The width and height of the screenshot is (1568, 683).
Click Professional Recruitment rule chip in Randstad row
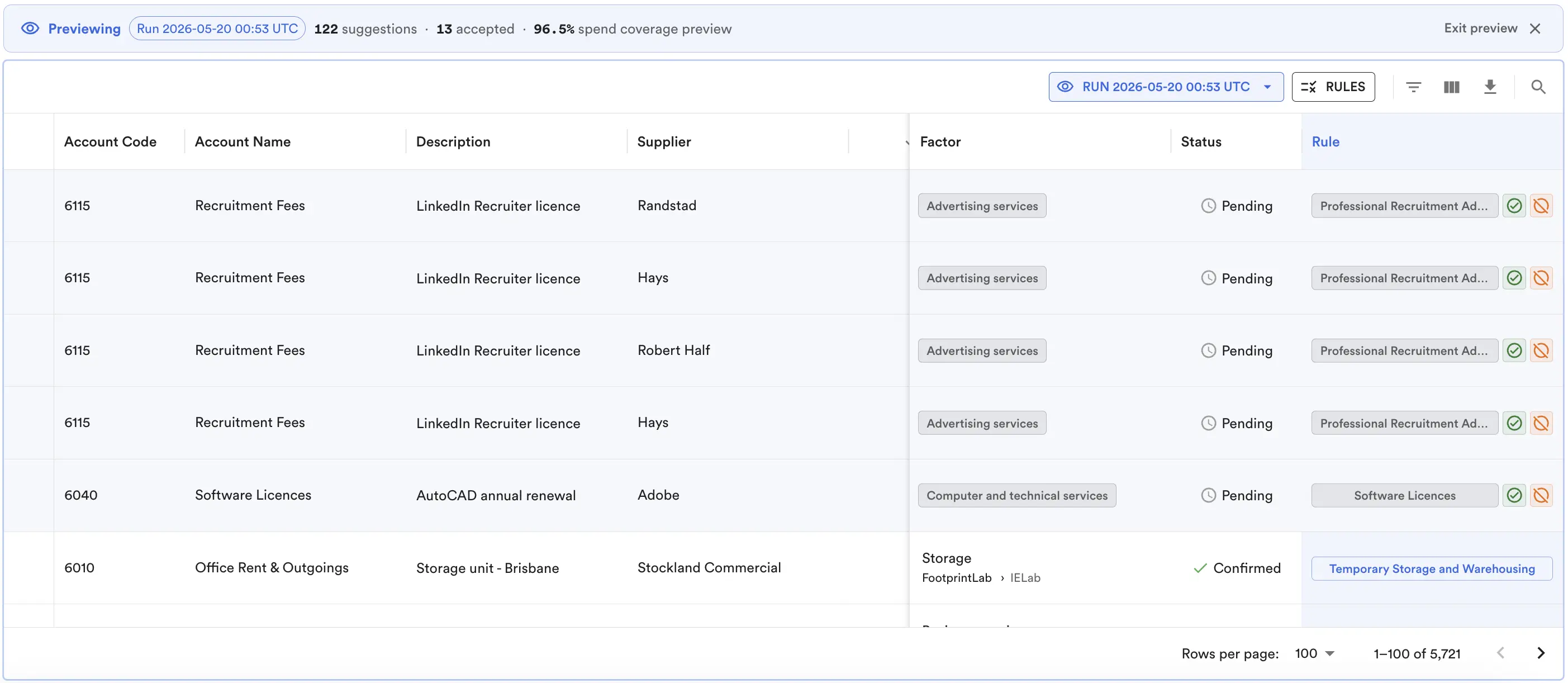click(1405, 206)
